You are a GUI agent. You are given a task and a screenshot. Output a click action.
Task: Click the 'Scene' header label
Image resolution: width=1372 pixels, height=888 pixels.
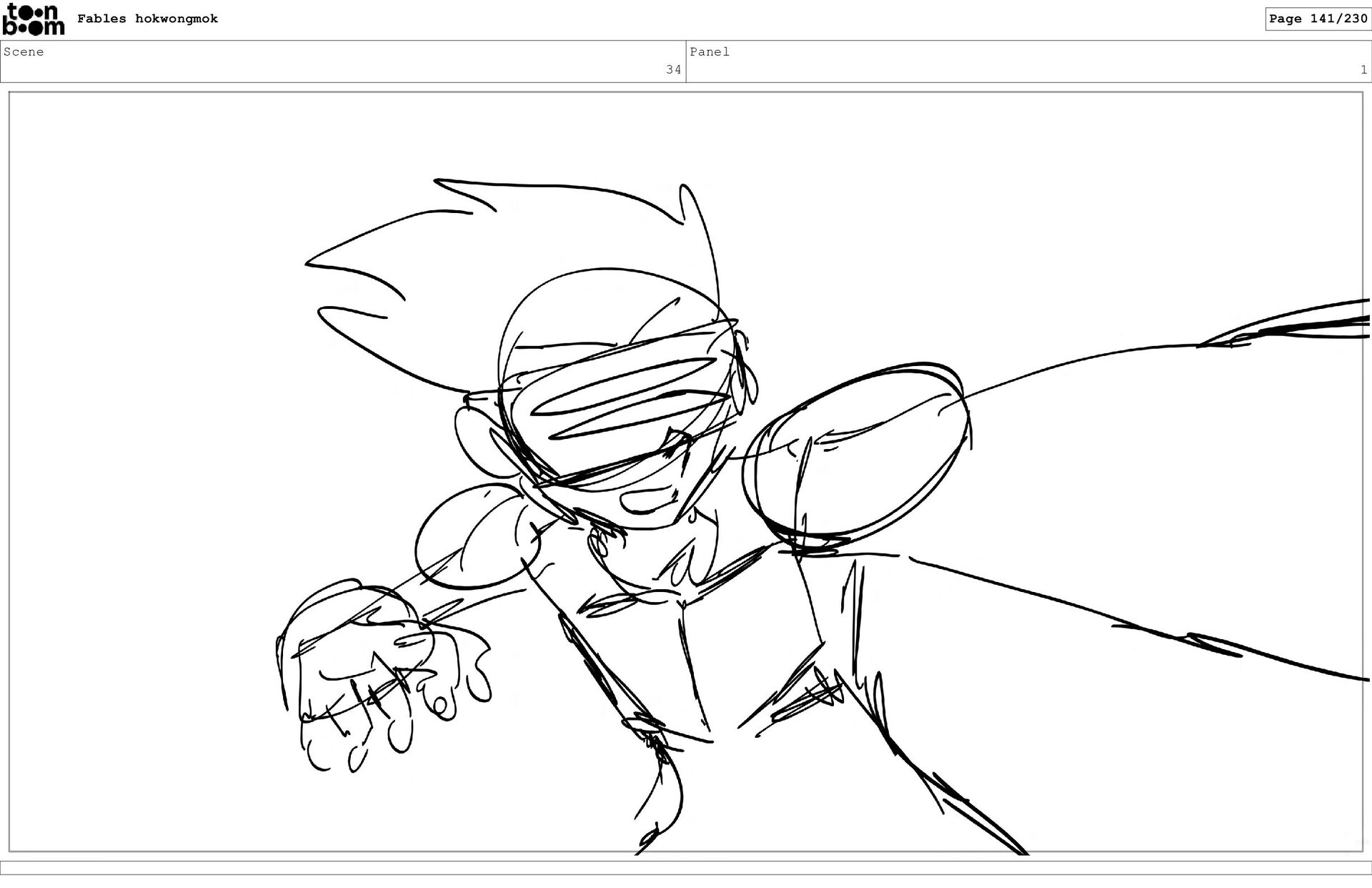click(24, 51)
